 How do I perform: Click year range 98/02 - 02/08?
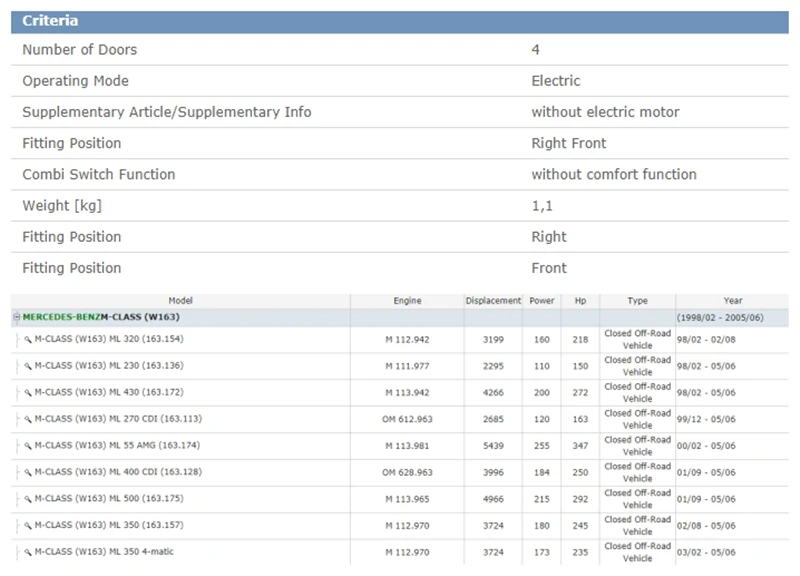coord(706,339)
